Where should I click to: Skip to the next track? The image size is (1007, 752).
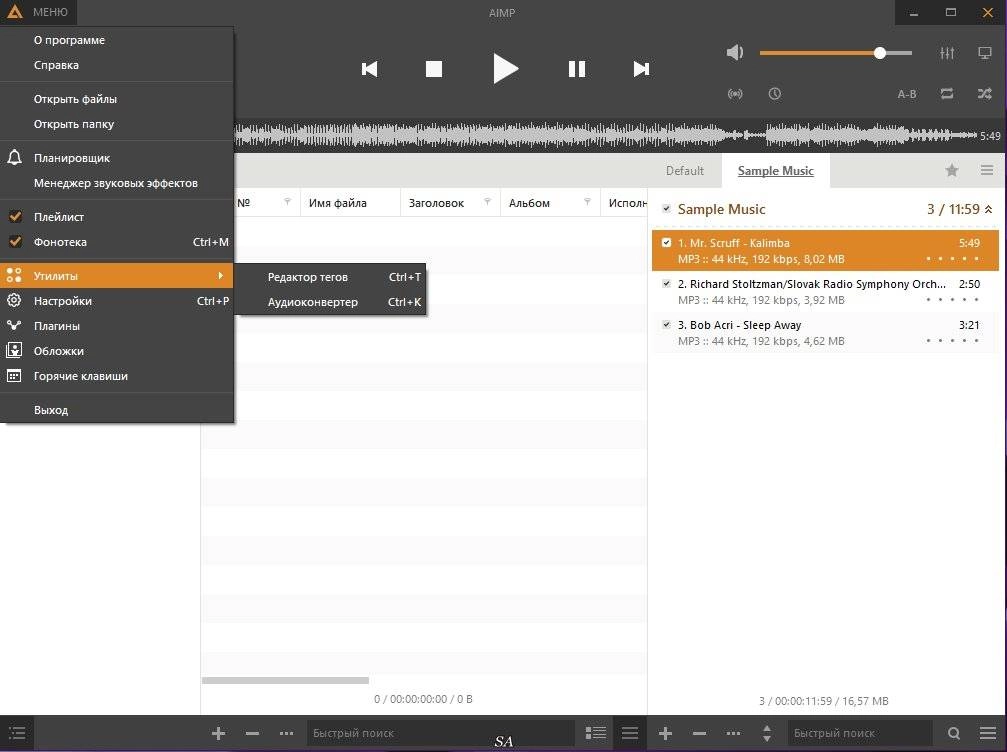pyautogui.click(x=641, y=69)
